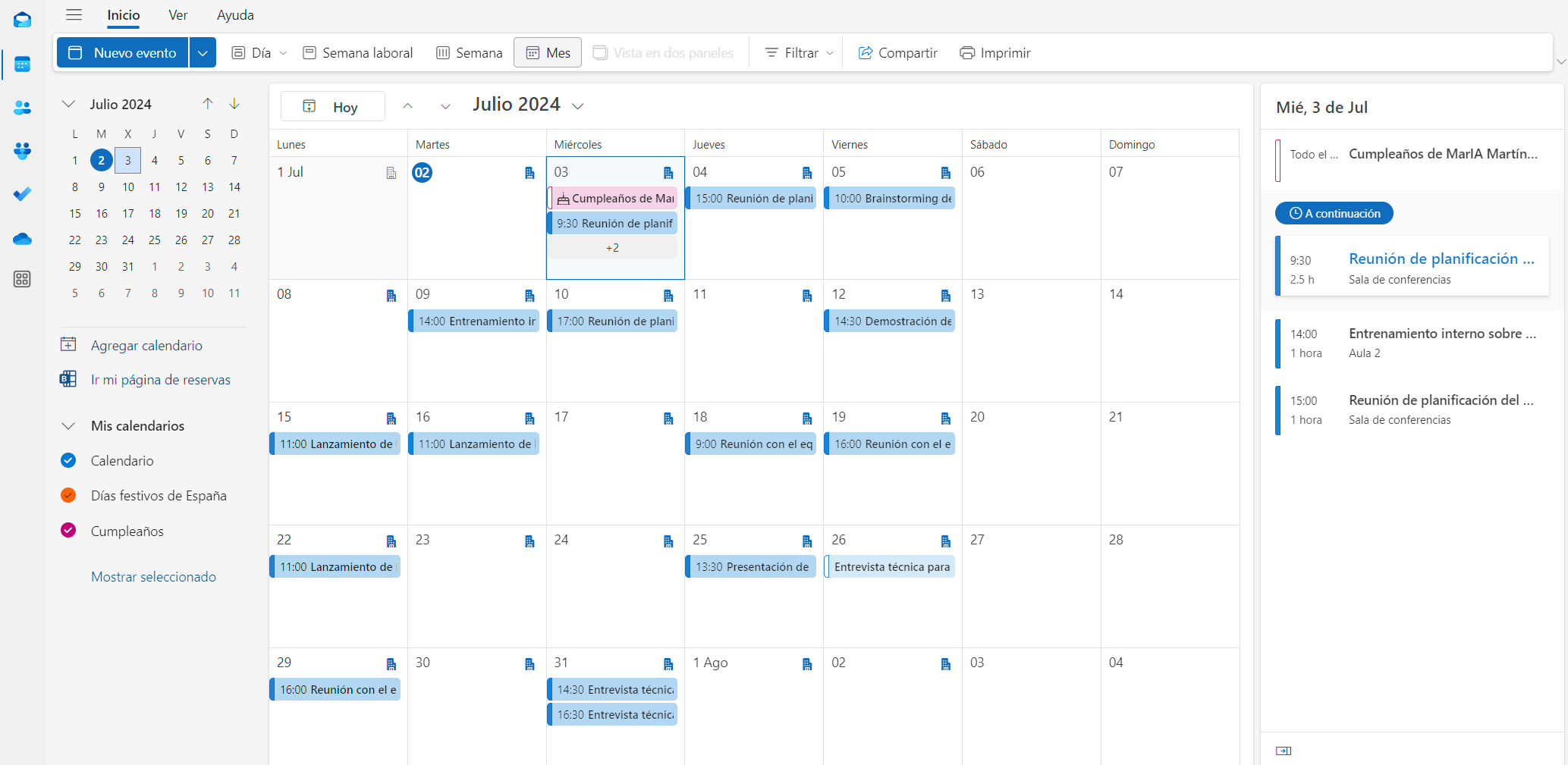Switch to Day view
The height and width of the screenshot is (765, 1568).
pos(251,52)
